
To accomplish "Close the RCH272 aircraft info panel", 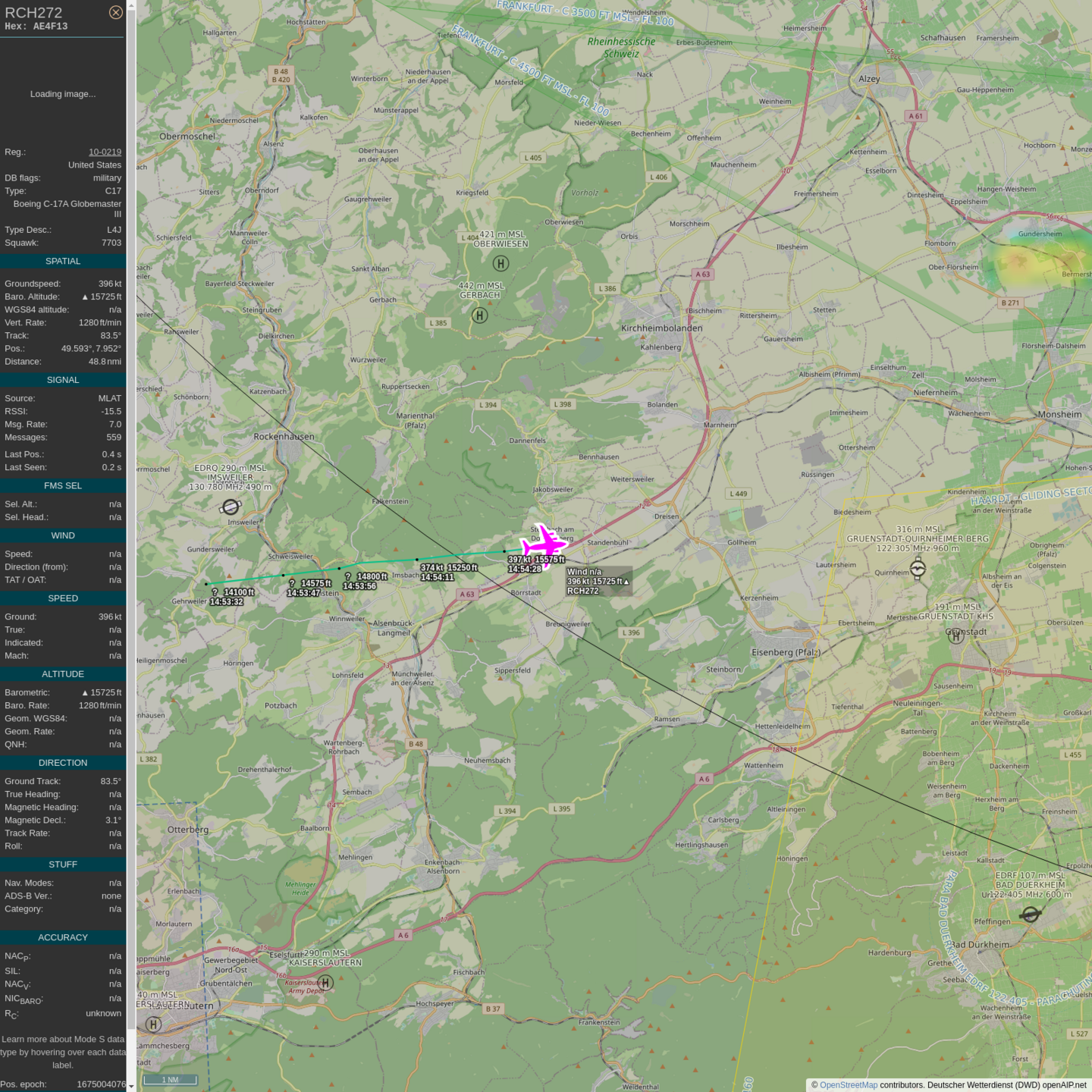I will point(115,12).
